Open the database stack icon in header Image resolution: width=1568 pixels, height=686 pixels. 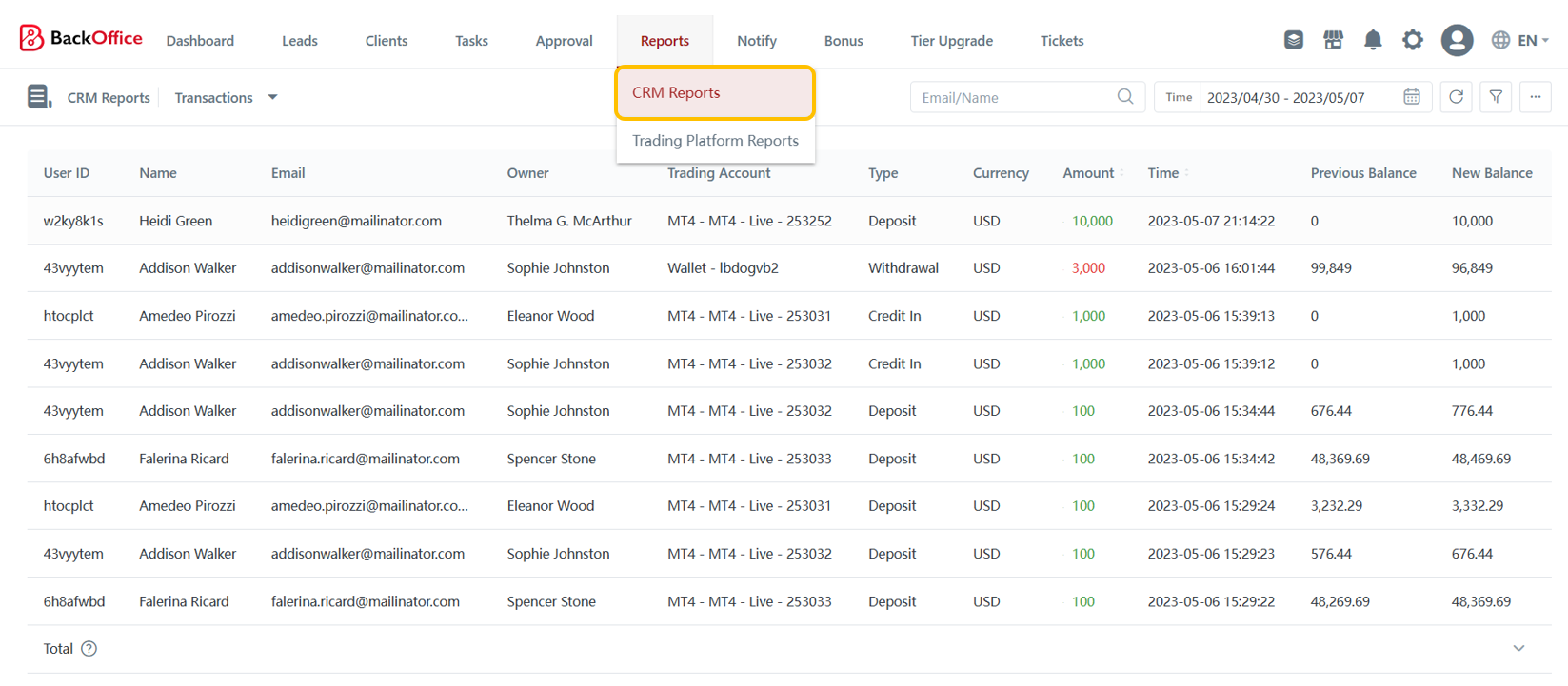(1293, 40)
